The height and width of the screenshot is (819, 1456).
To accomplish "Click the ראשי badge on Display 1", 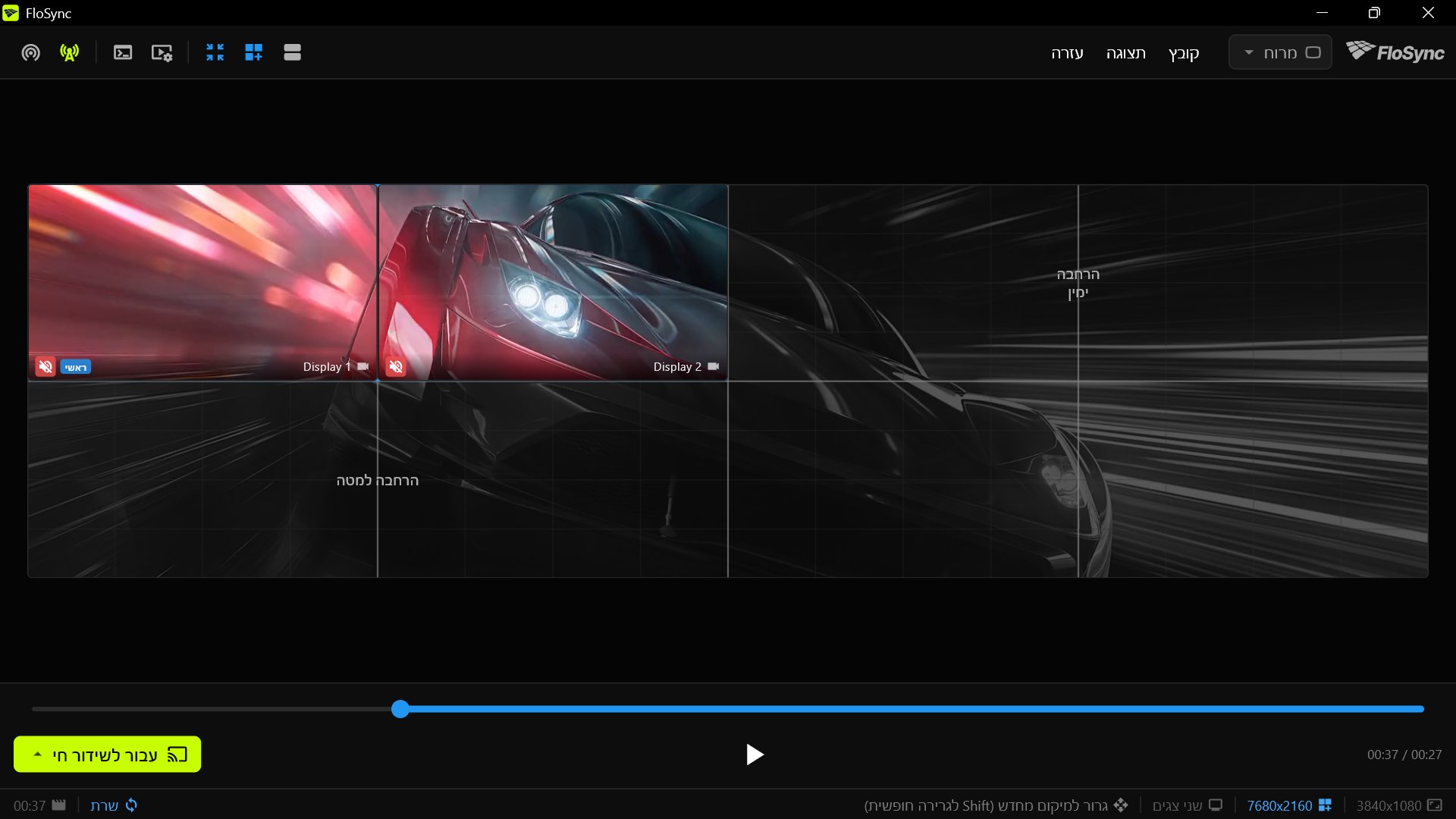I will pyautogui.click(x=75, y=367).
